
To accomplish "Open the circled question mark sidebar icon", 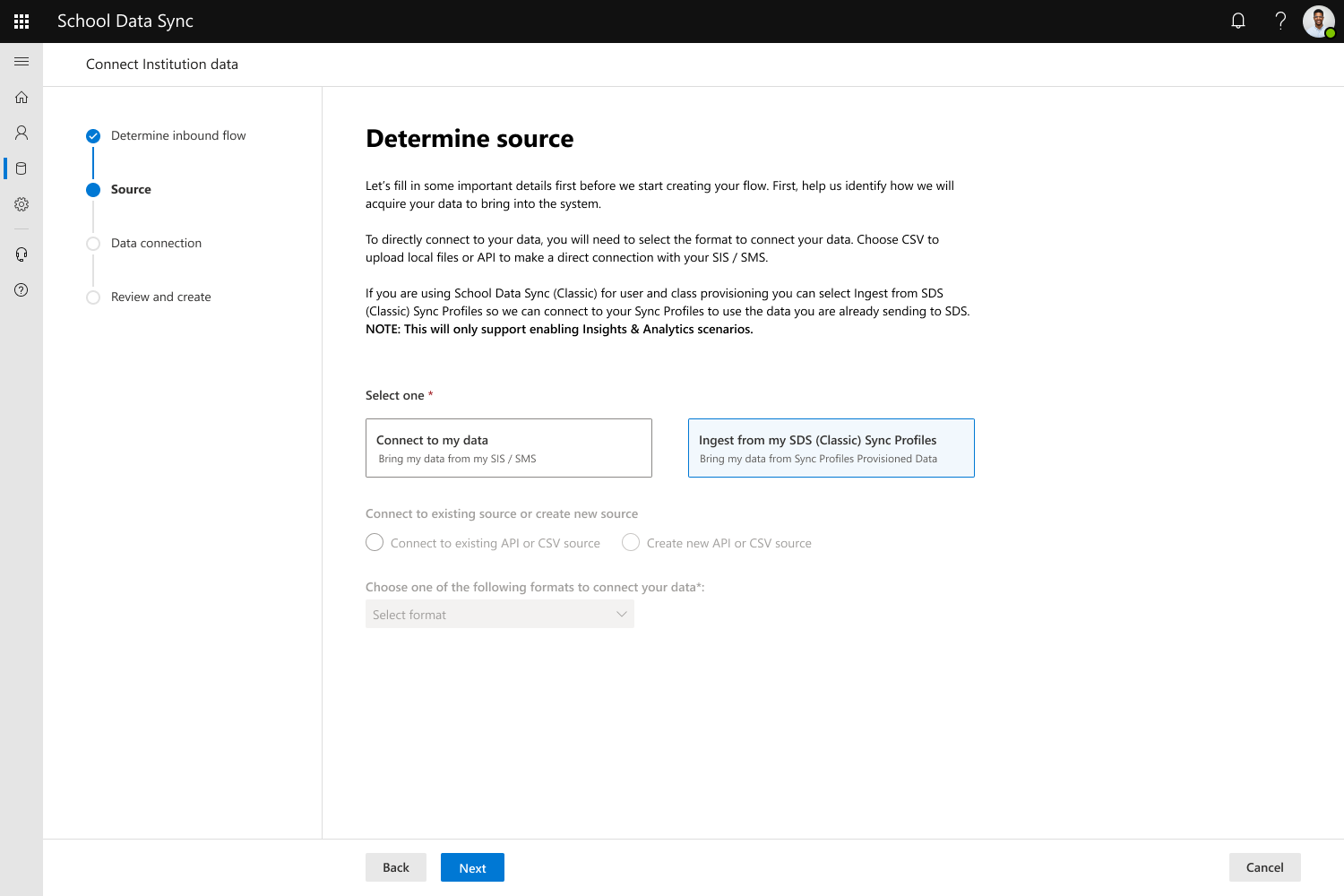I will coord(22,290).
